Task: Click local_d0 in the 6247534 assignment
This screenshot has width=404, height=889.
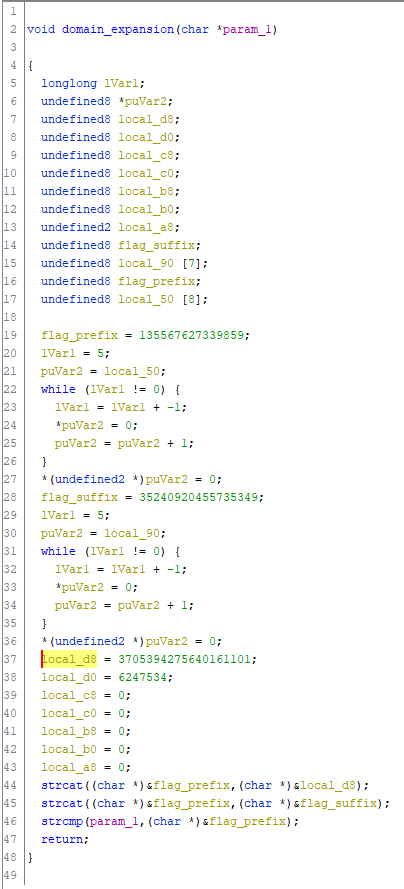Action: [69, 678]
